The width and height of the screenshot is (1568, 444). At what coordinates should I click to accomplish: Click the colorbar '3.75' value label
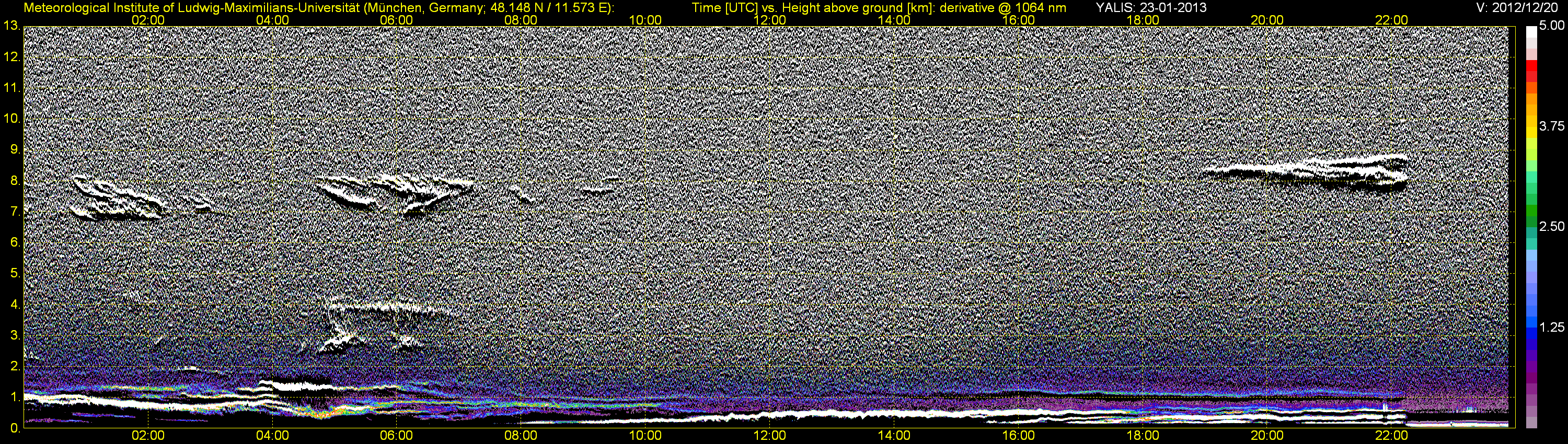tap(1552, 126)
